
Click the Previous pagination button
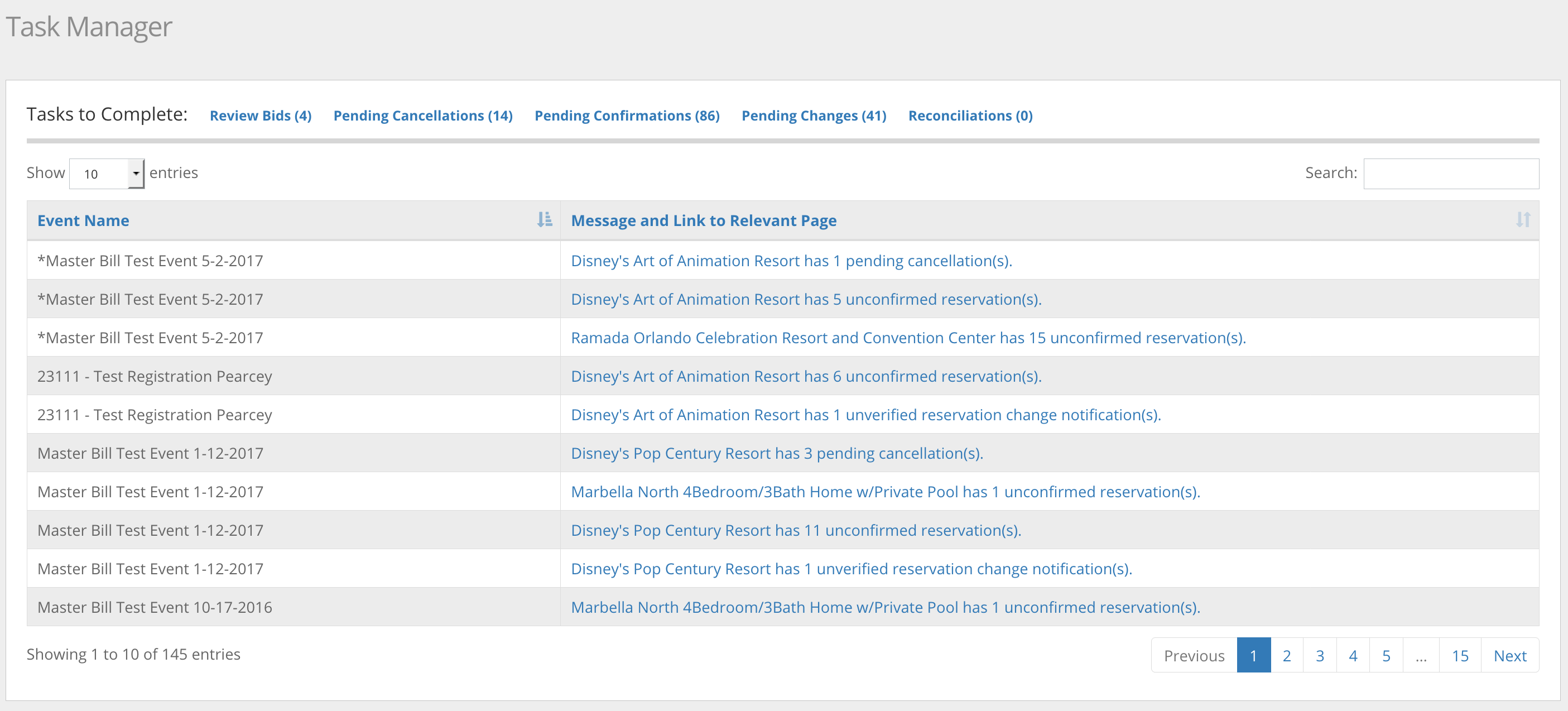pos(1194,656)
